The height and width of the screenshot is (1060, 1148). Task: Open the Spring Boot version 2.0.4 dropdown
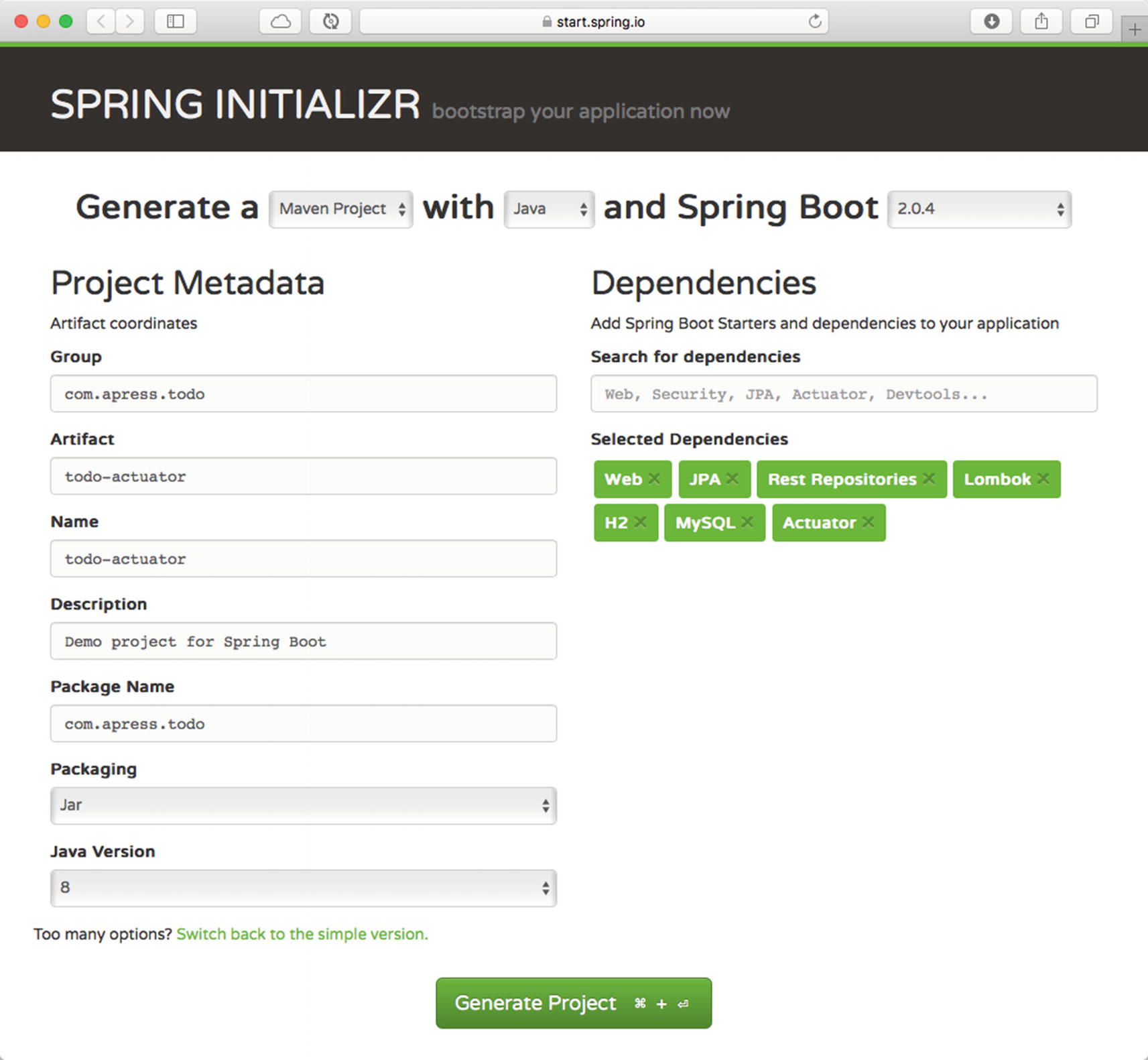click(x=979, y=209)
